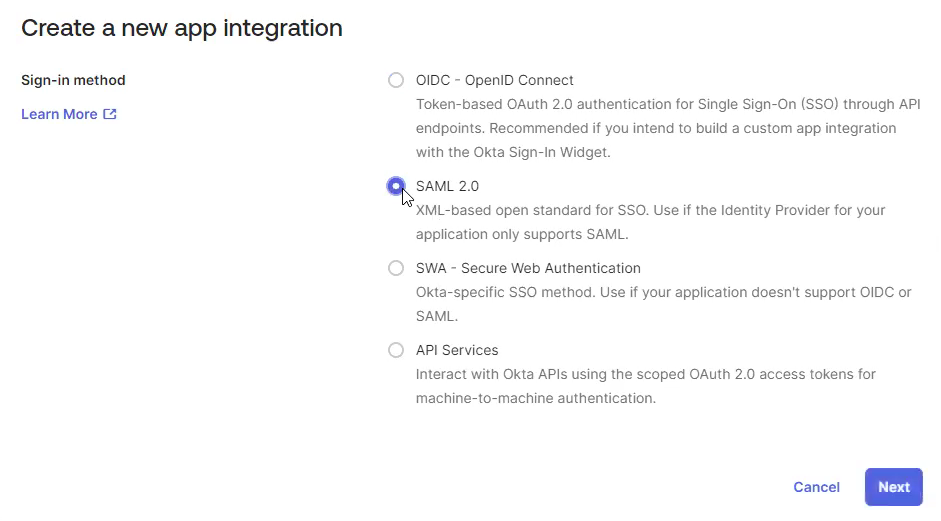The width and height of the screenshot is (941, 521).
Task: Click the "Interact with Okta APIs" description
Action: (x=645, y=374)
